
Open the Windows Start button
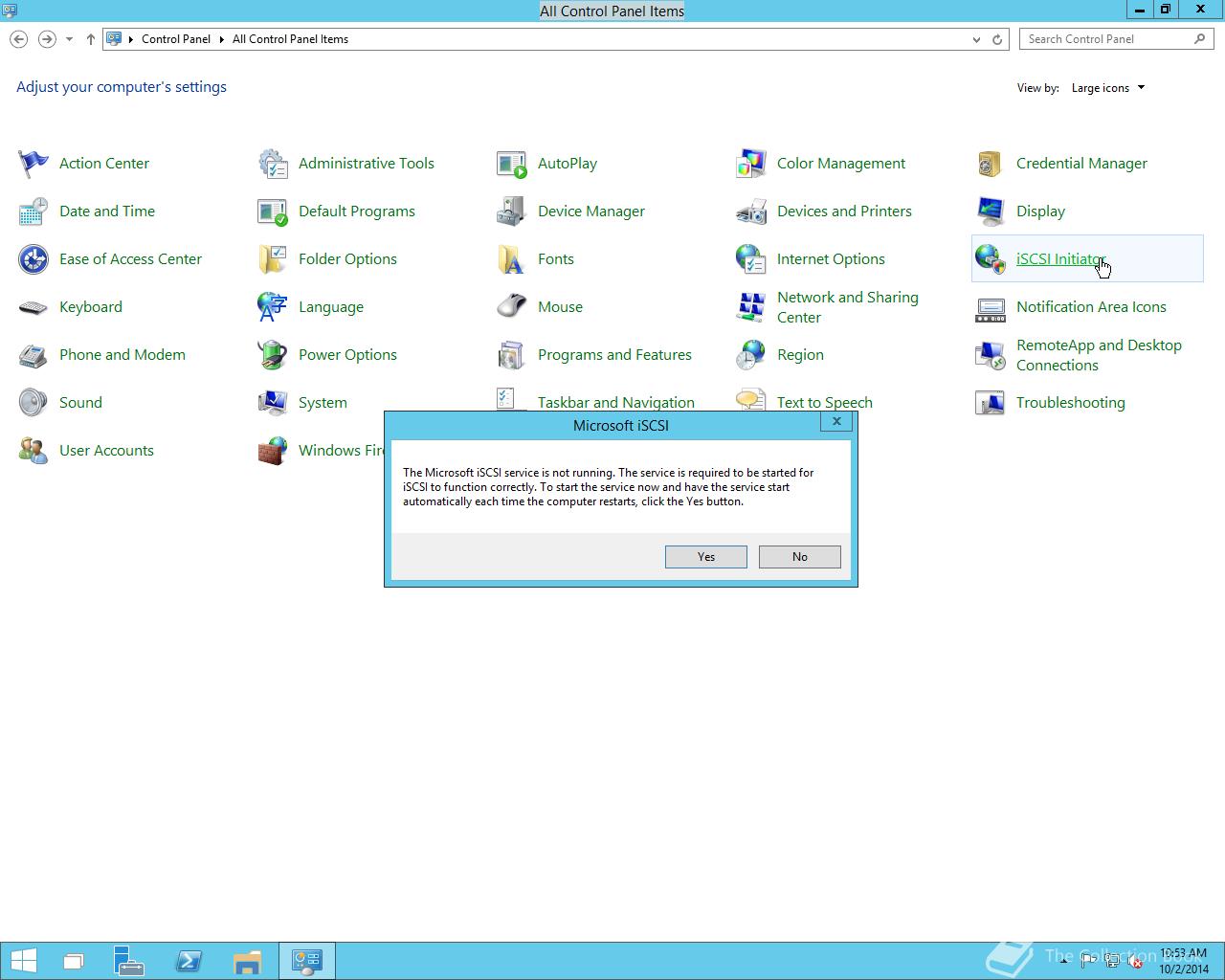[23, 961]
